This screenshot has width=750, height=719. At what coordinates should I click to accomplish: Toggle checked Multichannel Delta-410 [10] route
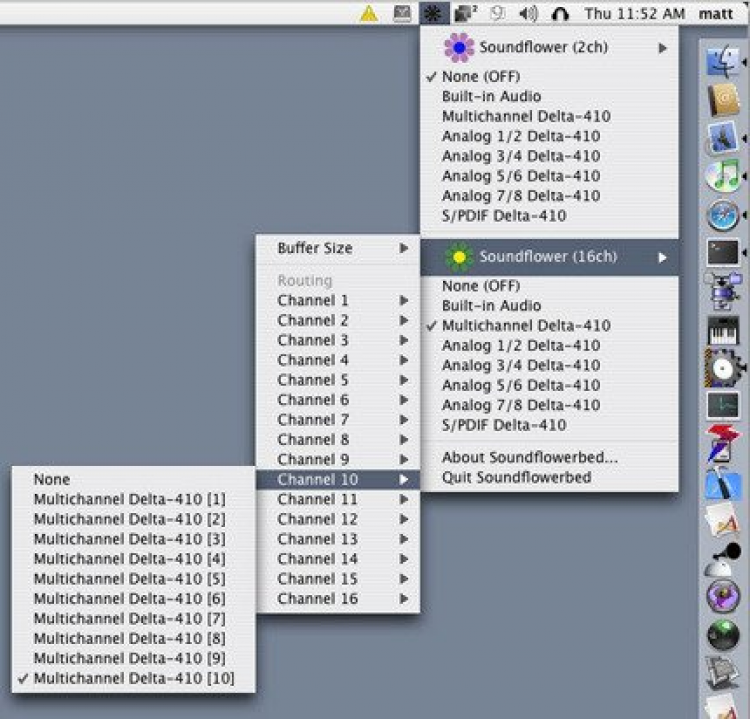point(134,678)
